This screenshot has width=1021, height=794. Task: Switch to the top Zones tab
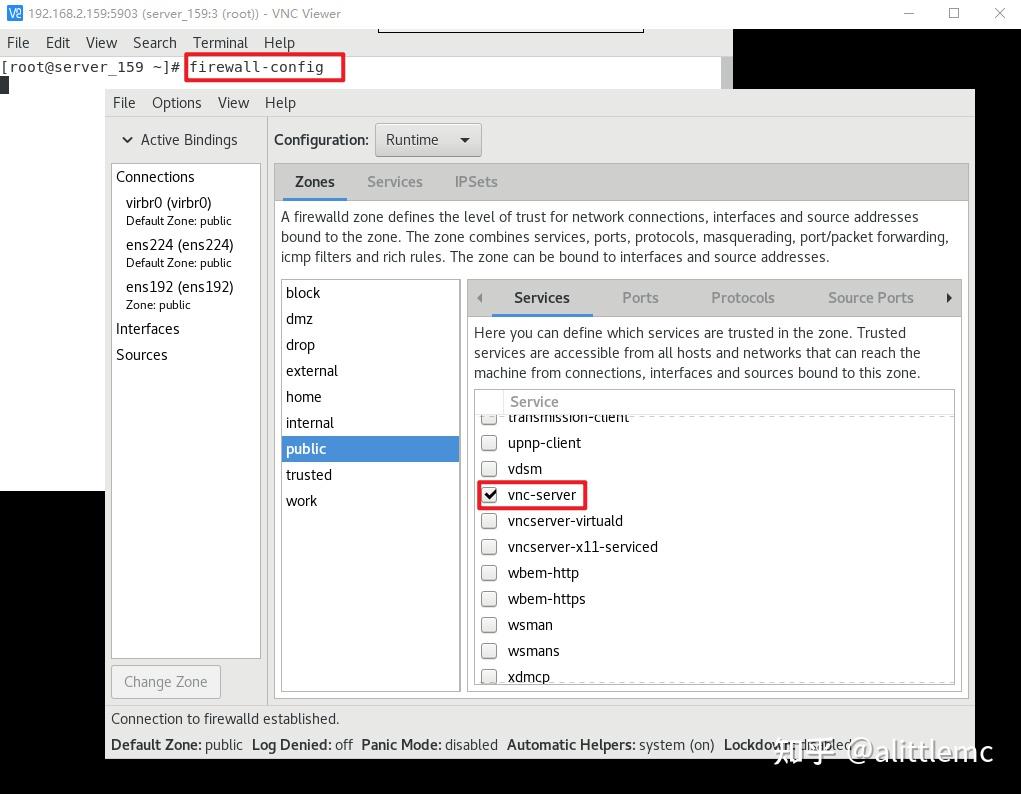pos(315,182)
